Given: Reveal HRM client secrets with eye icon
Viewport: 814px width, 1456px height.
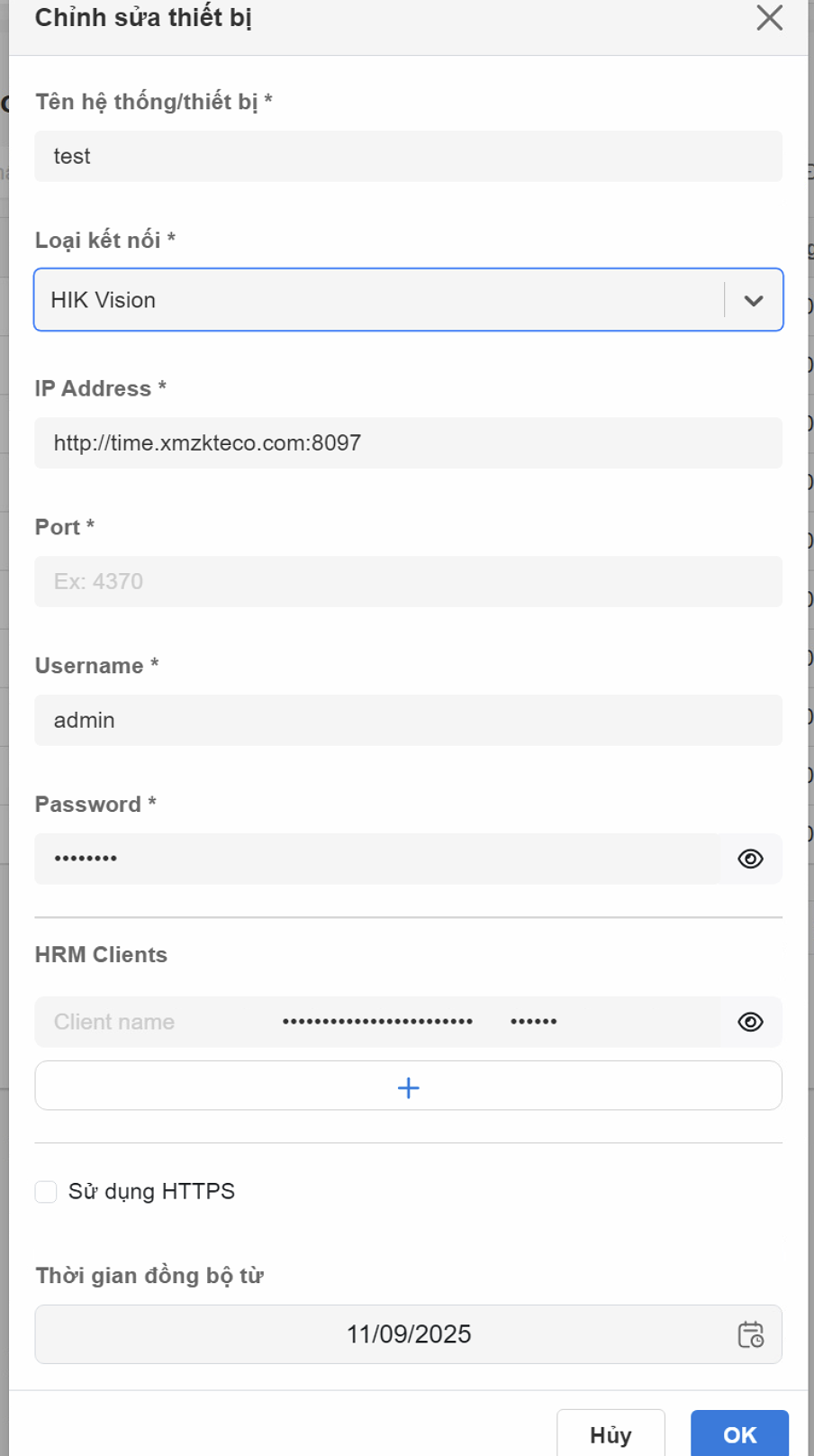Looking at the screenshot, I should pyautogui.click(x=750, y=1022).
